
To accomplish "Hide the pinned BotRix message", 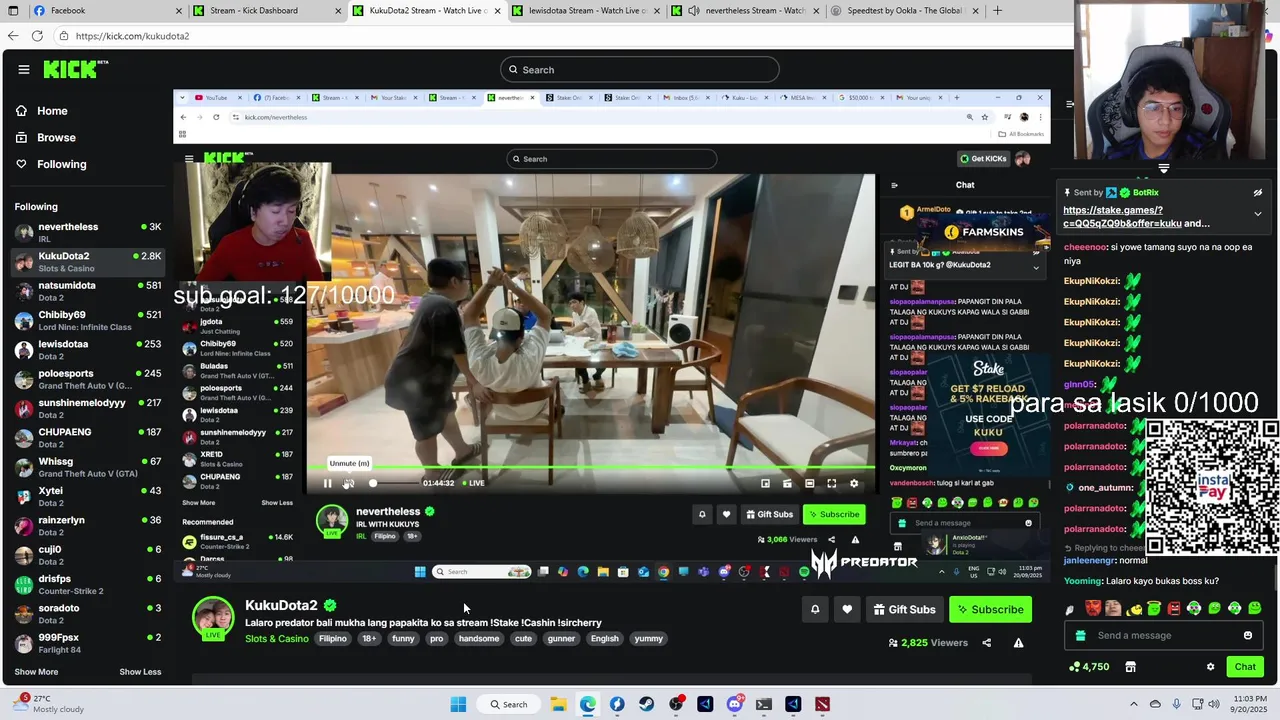I will click(x=1258, y=193).
